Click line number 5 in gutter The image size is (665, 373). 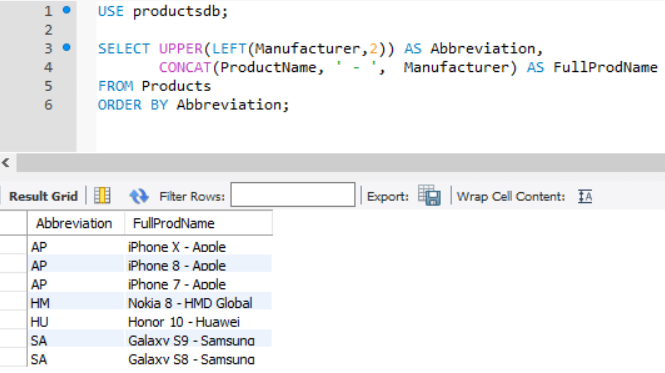coord(48,86)
